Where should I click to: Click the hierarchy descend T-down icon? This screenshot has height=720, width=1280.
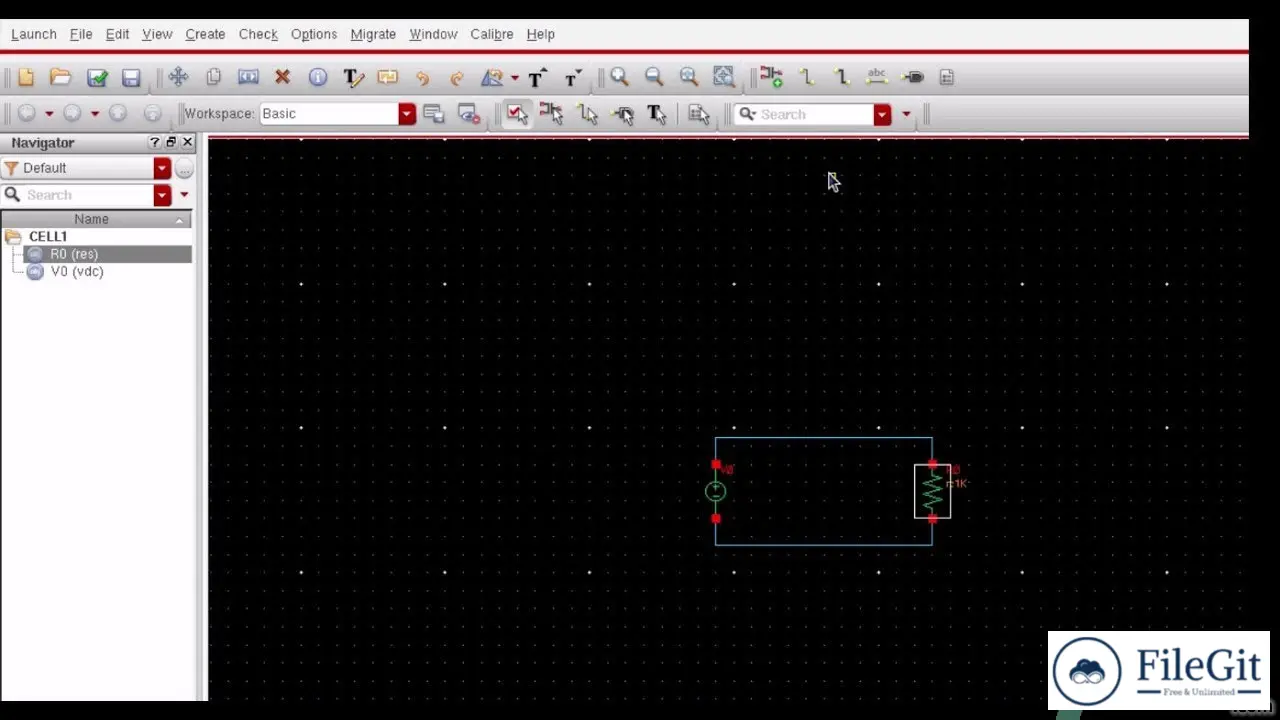[573, 77]
